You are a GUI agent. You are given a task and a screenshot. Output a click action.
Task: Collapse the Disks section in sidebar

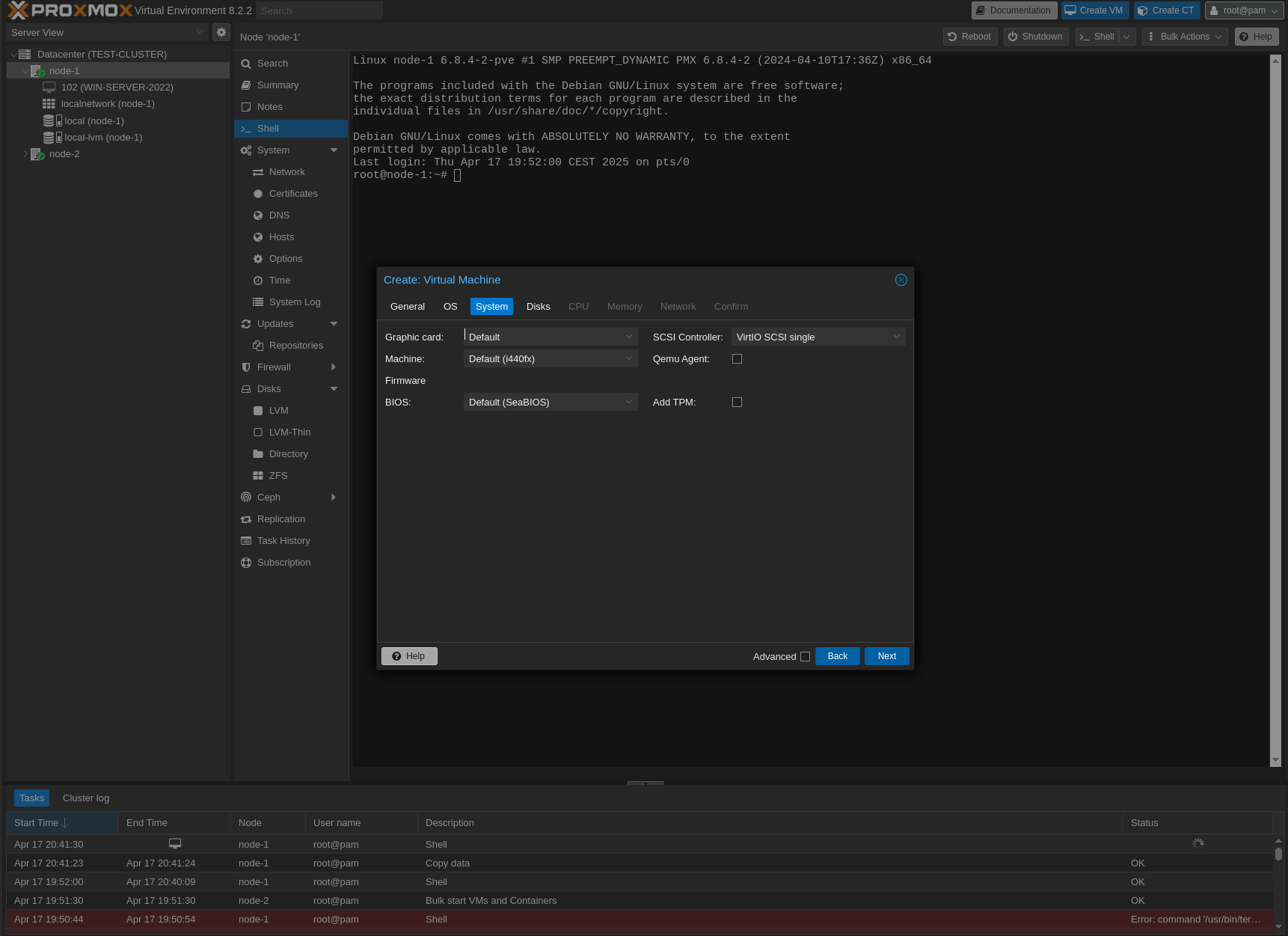[x=333, y=389]
